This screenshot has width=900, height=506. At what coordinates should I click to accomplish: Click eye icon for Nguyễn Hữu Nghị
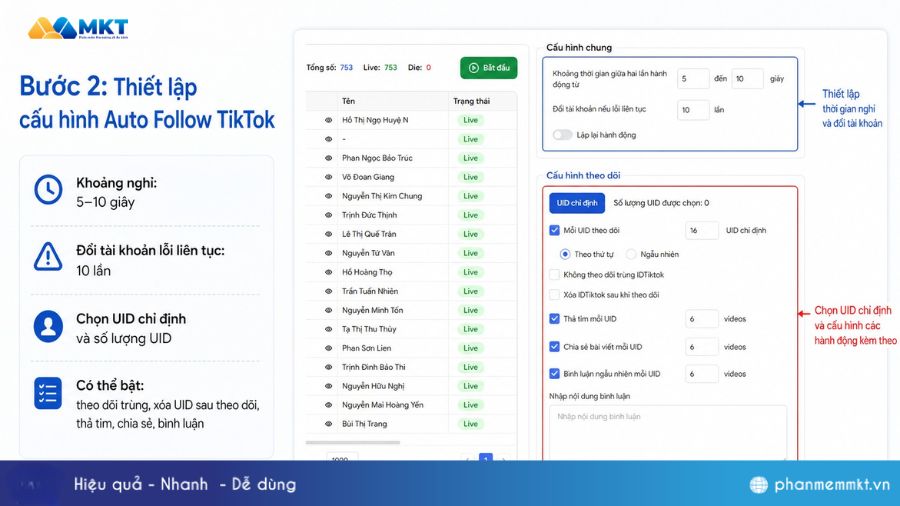328,386
